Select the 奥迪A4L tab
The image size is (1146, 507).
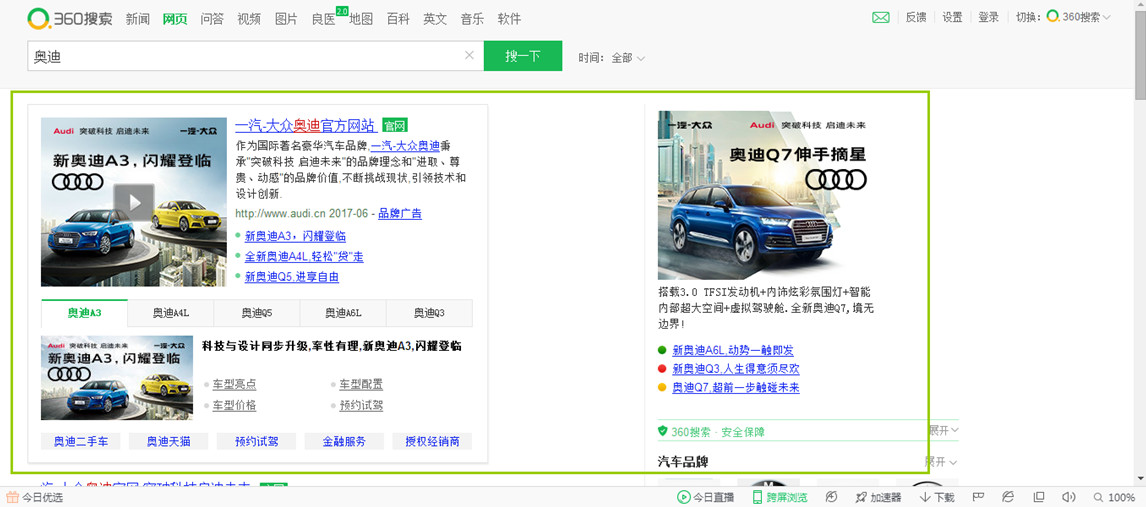pyautogui.click(x=171, y=313)
